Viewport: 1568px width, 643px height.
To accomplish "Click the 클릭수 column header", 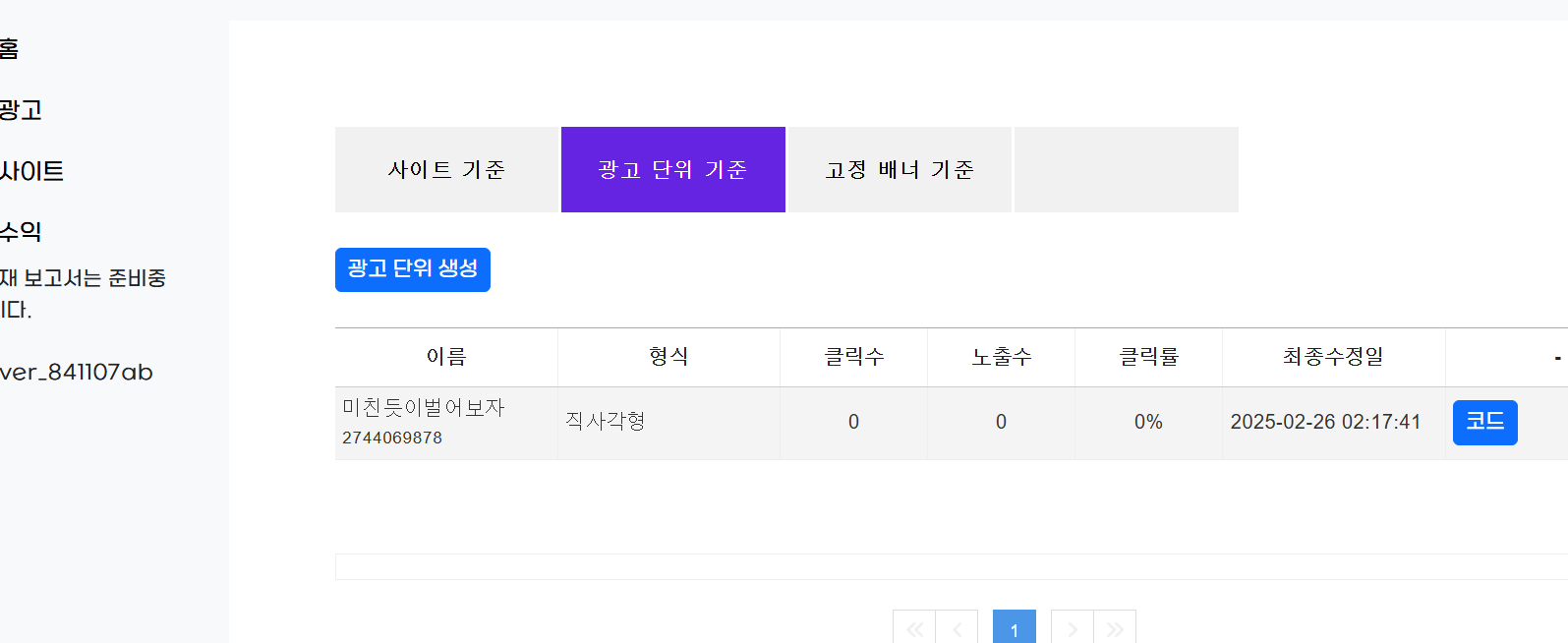I will 853,357.
